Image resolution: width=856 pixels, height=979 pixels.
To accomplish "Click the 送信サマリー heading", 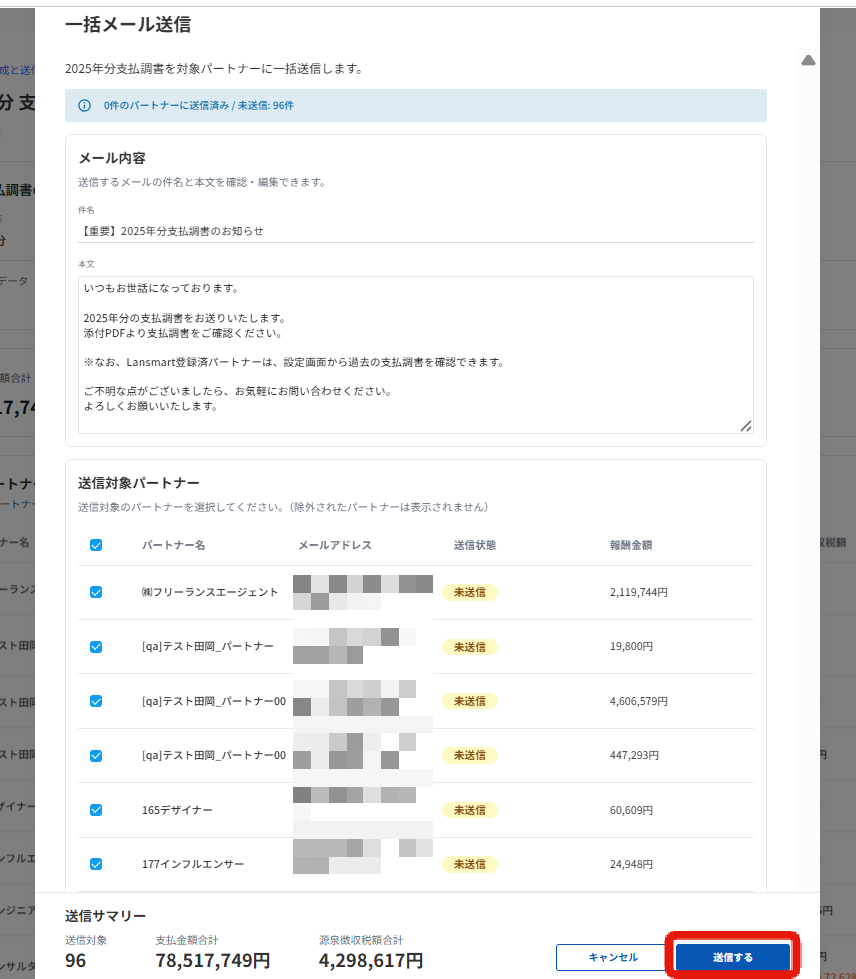I will point(106,916).
